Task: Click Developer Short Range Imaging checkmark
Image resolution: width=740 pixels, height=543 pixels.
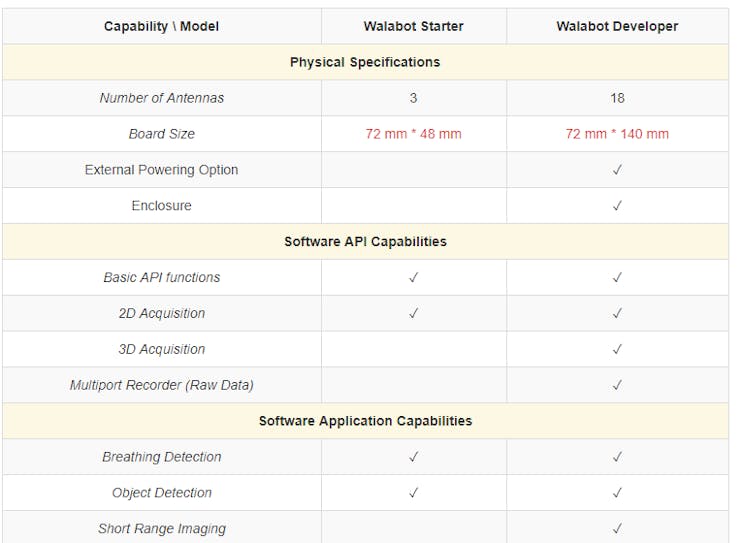Action: pyautogui.click(x=617, y=528)
